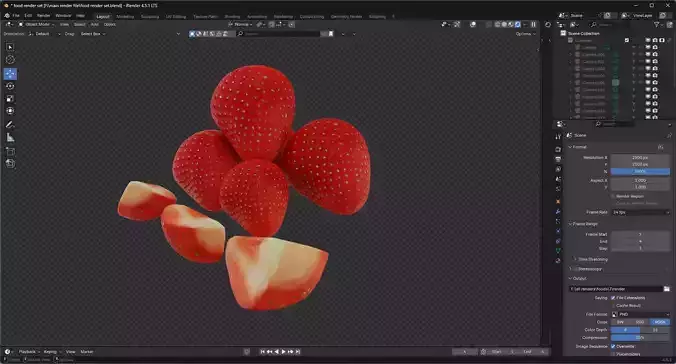The height and width of the screenshot is (364, 676).
Task: Jump to the first frame
Action: tap(262, 352)
